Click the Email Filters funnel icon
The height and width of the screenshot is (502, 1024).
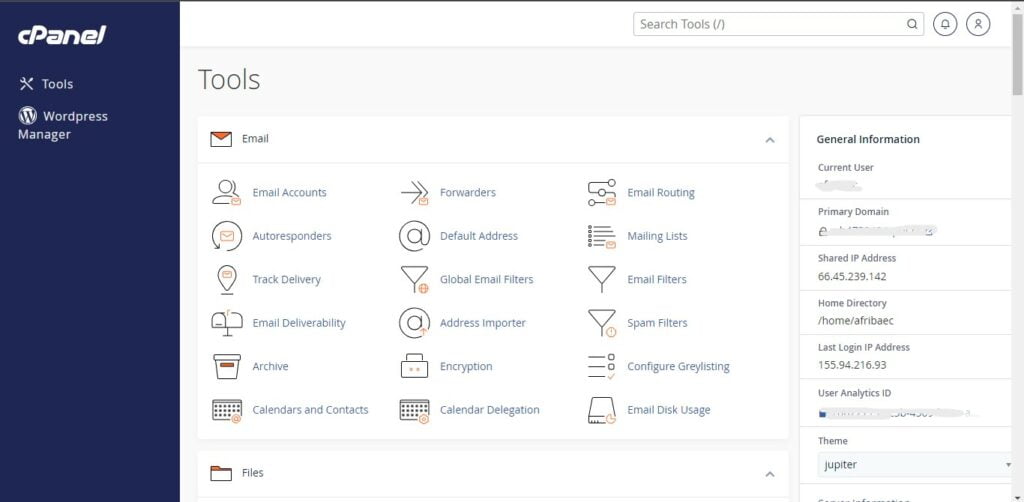[601, 279]
